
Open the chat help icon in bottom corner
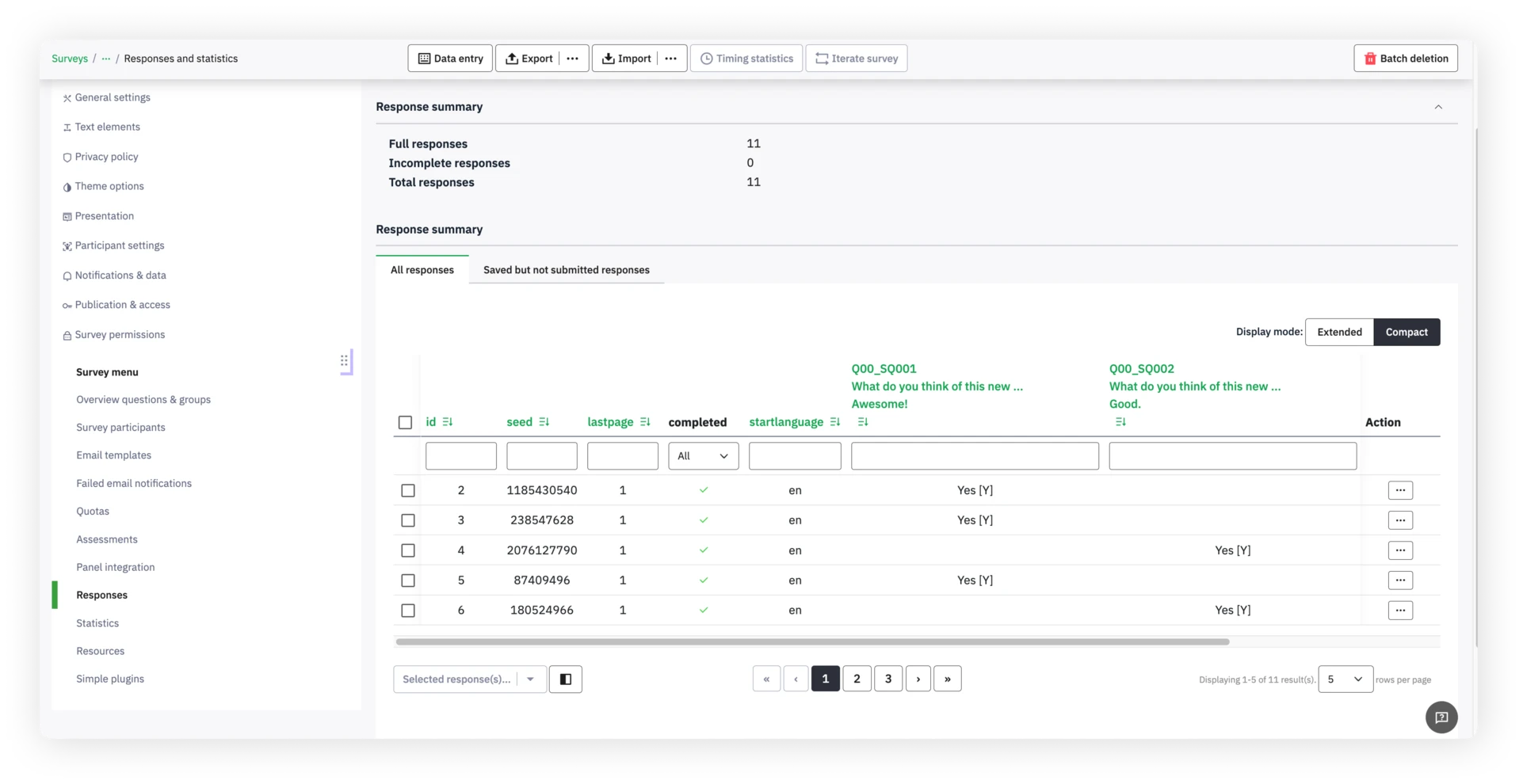point(1441,717)
